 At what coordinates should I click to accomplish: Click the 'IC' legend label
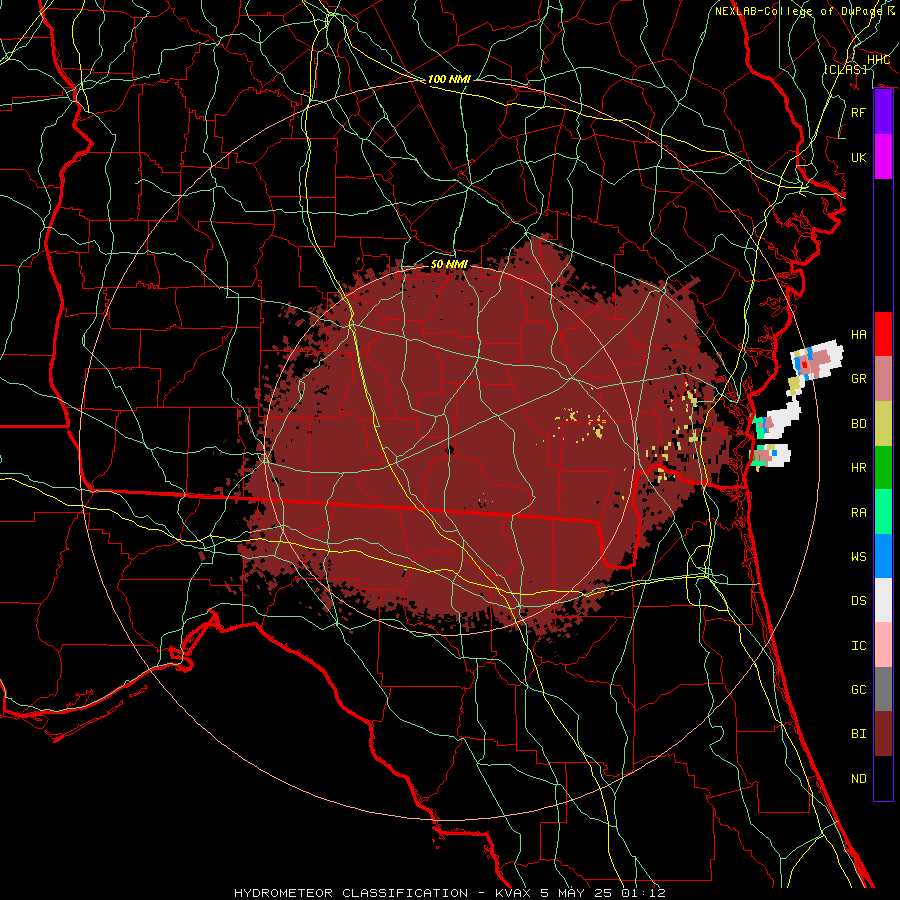[x=858, y=646]
